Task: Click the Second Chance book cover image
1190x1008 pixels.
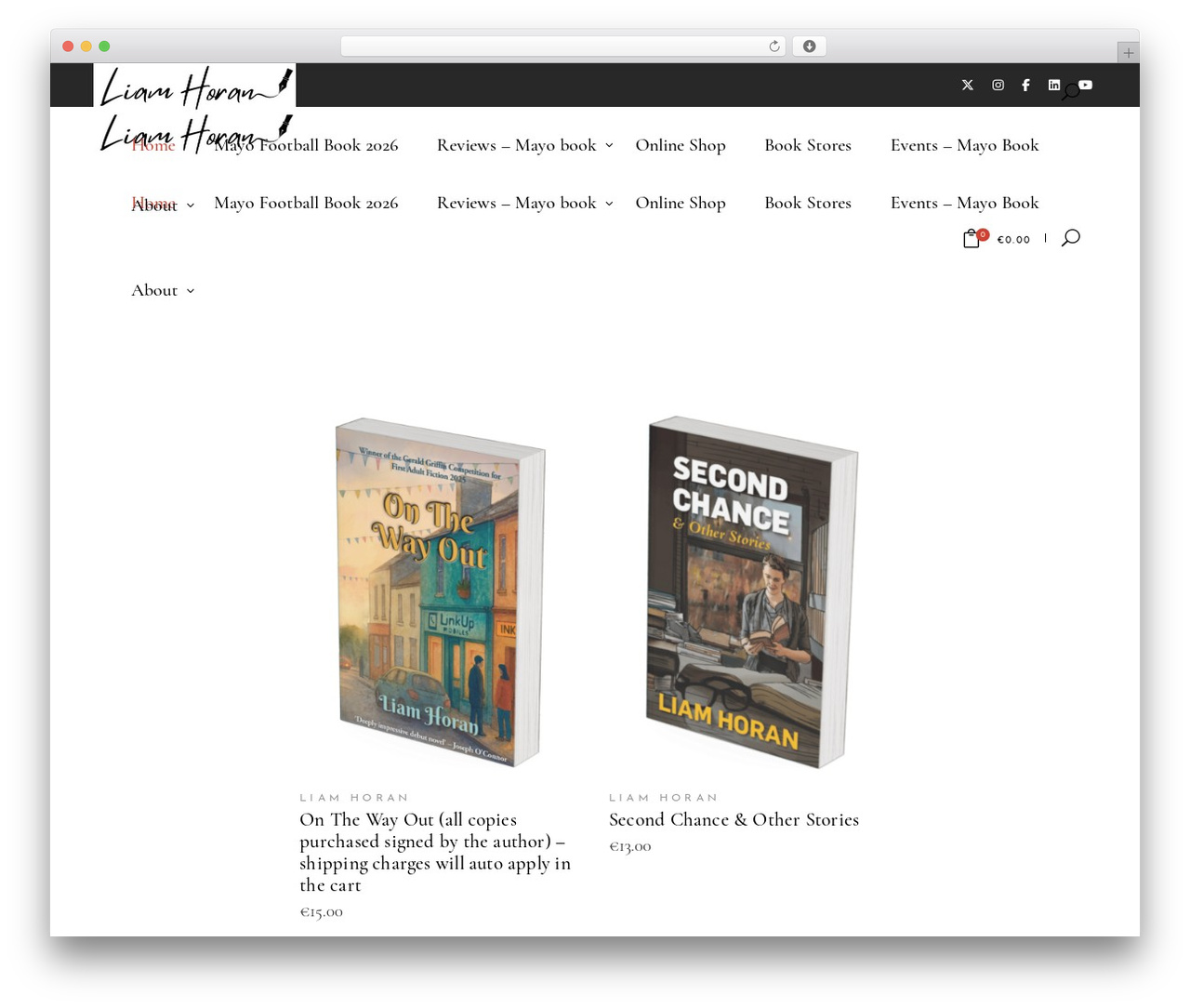Action: tap(751, 591)
